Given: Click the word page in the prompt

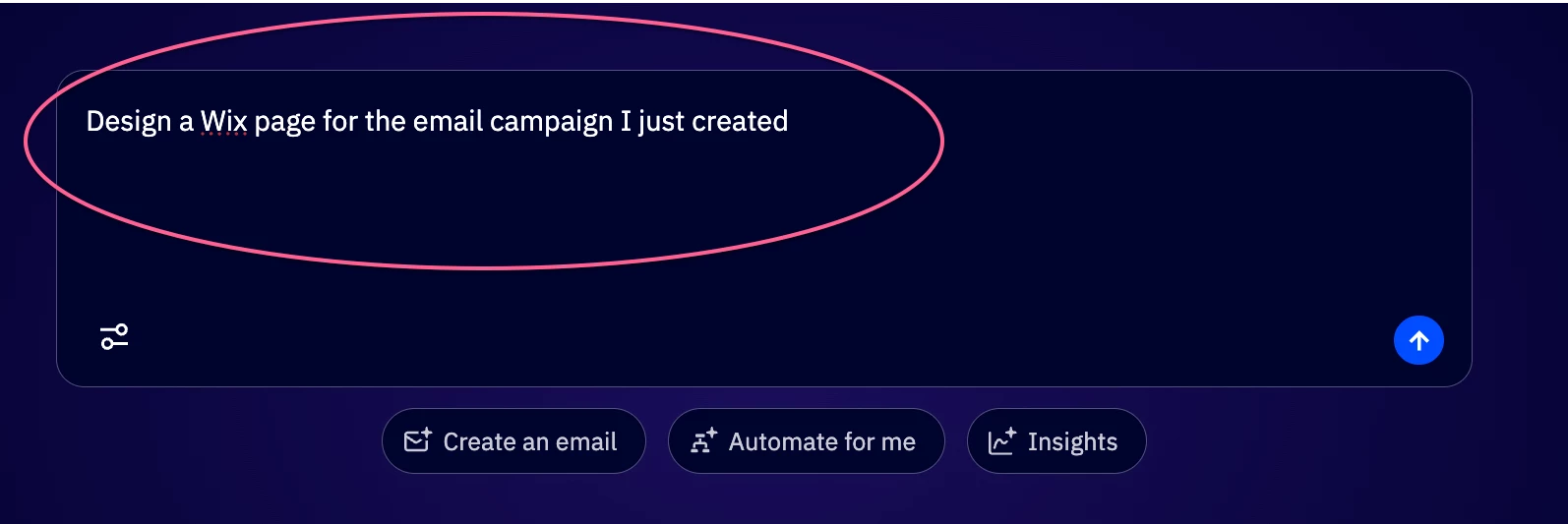Looking at the screenshot, I should (284, 122).
